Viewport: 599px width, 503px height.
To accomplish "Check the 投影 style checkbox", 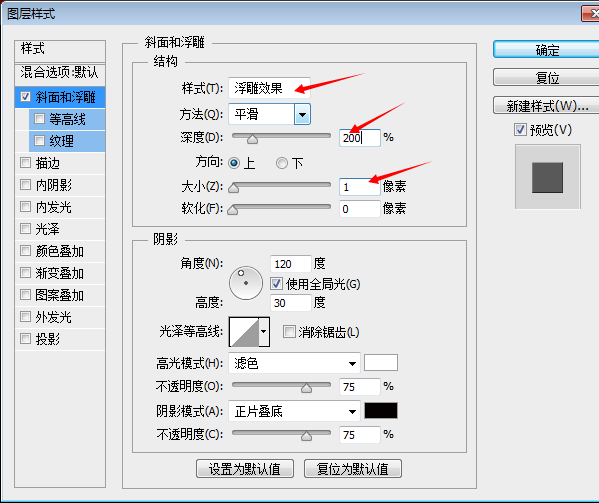I will pos(26,339).
